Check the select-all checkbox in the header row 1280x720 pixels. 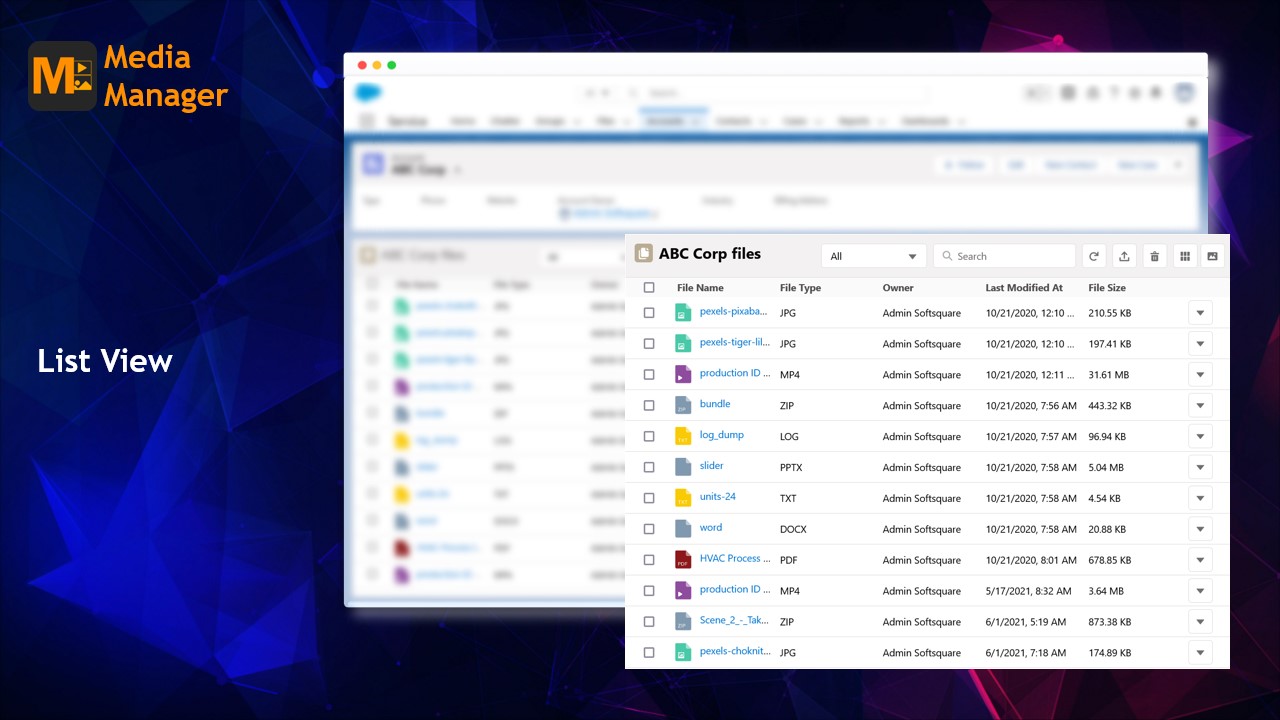[649, 287]
